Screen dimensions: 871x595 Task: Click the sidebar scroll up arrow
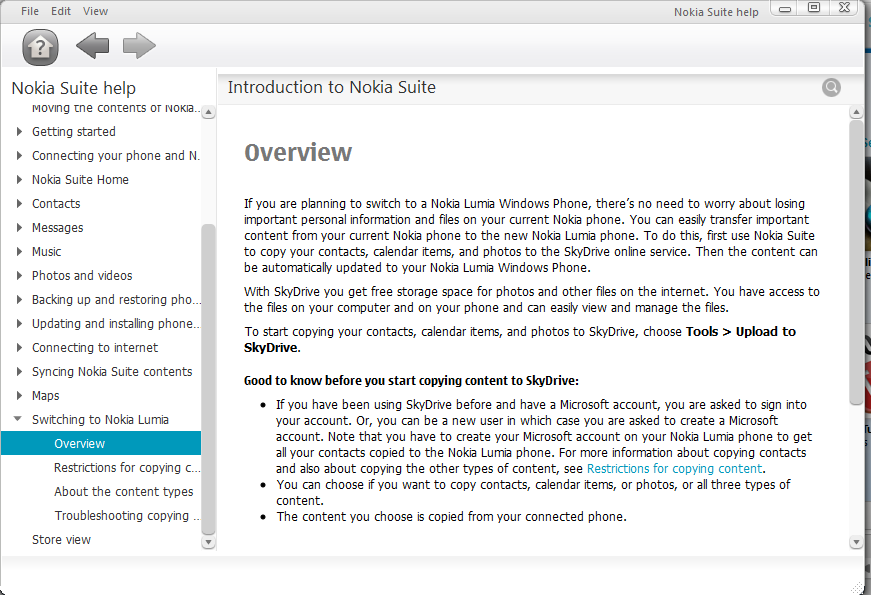coord(208,112)
